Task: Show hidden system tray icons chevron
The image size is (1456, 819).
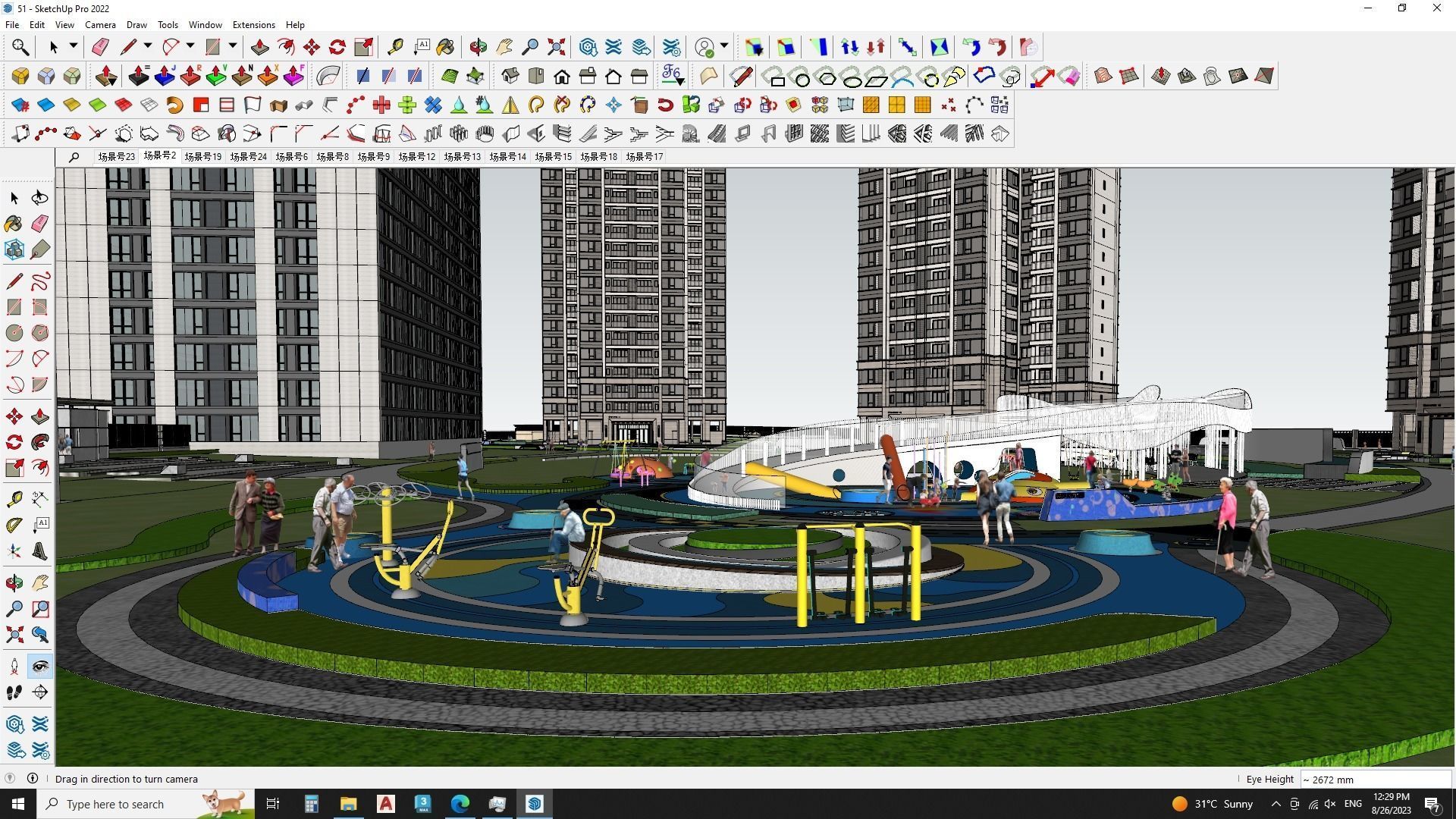Action: (x=1276, y=804)
